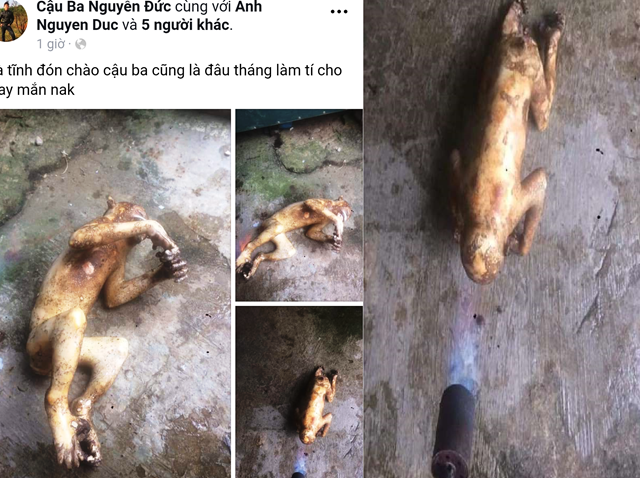Click the enlarged photo on the right
Viewport: 640px width, 478px height.
[502, 239]
